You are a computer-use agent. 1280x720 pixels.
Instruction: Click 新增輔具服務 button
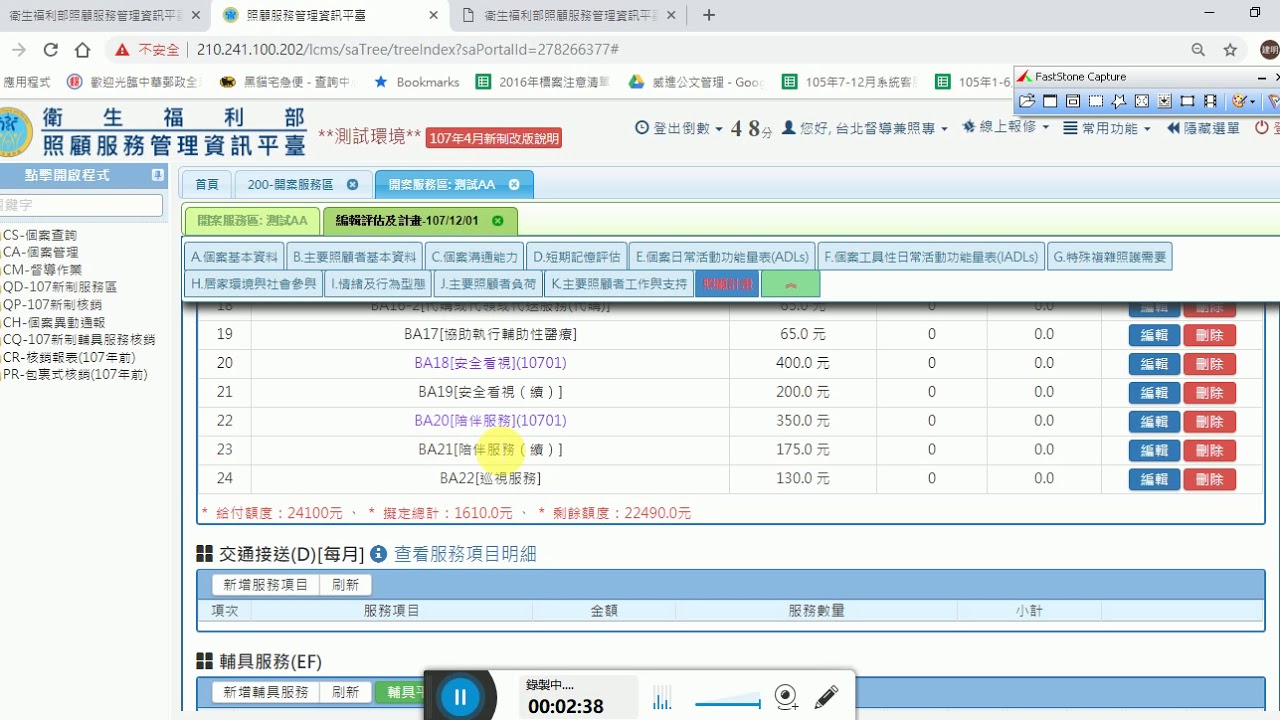click(x=266, y=692)
